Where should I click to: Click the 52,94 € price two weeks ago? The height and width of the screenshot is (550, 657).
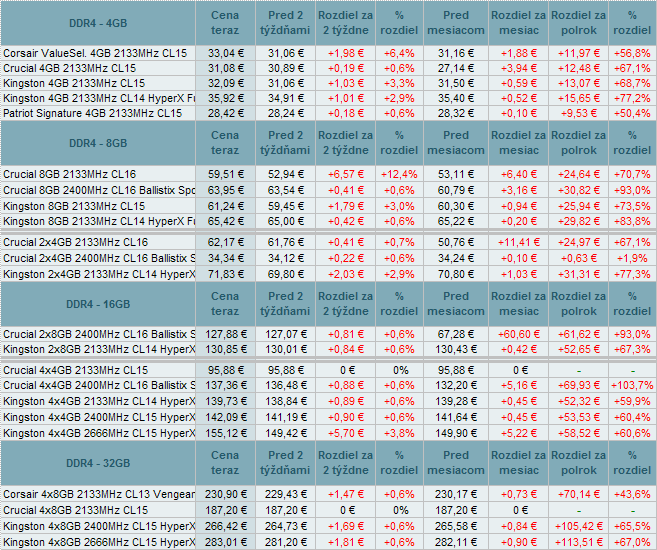pos(286,174)
